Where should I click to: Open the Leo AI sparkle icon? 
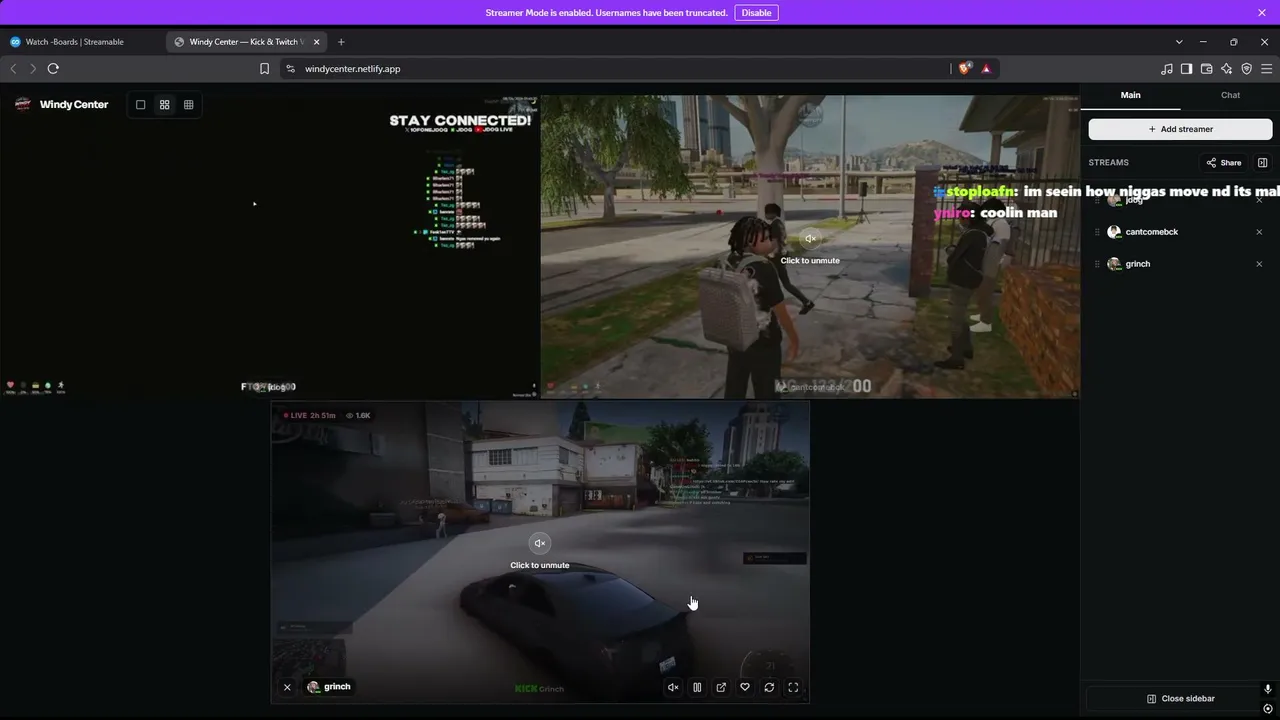coord(1226,69)
